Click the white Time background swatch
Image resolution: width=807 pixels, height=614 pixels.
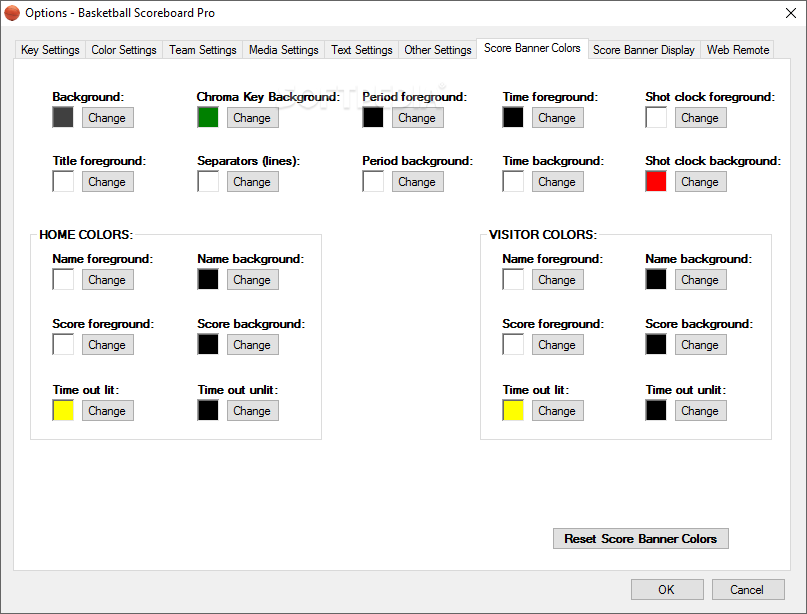click(x=513, y=181)
